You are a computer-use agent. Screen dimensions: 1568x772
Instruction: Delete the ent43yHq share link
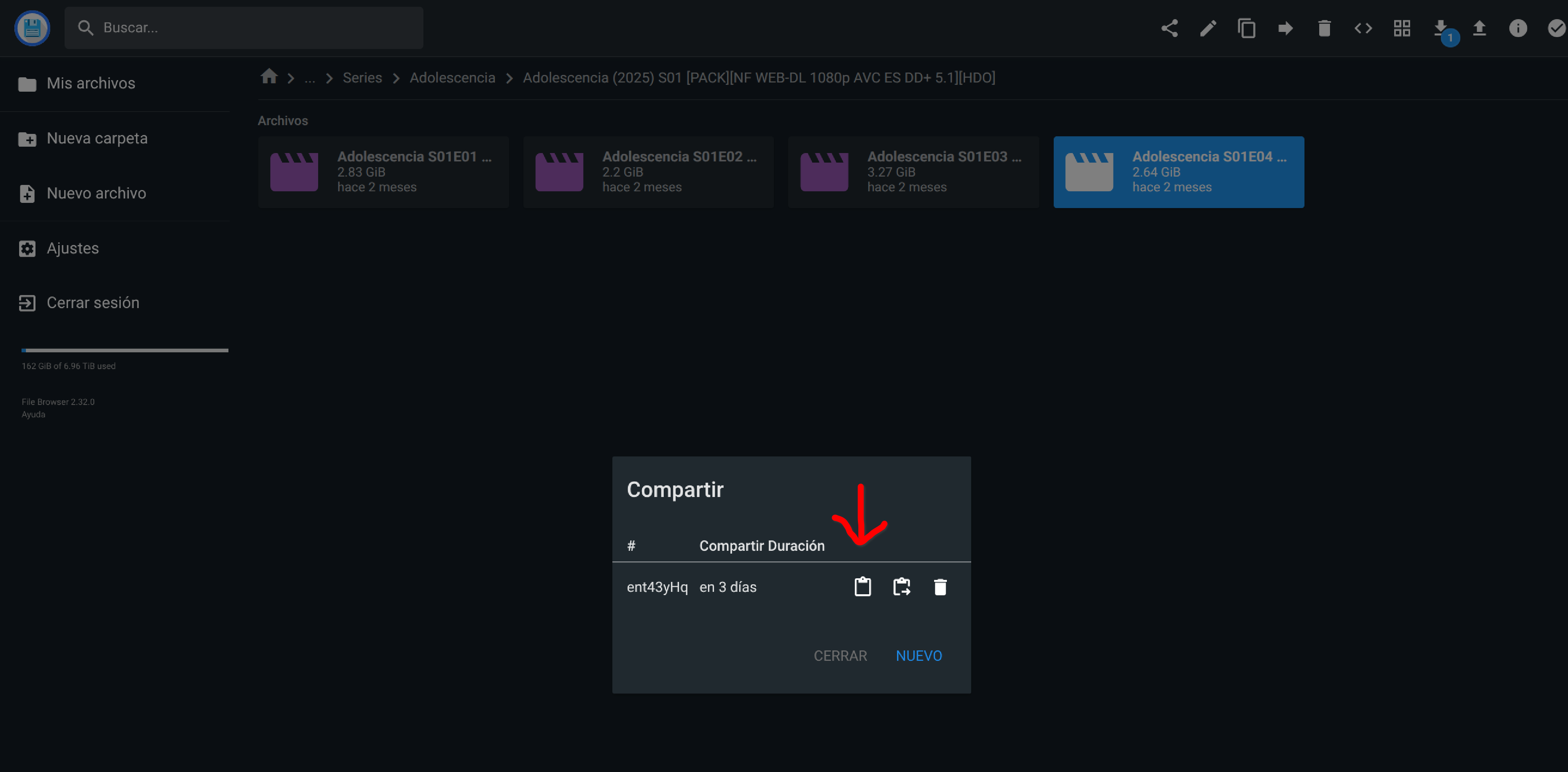click(940, 586)
